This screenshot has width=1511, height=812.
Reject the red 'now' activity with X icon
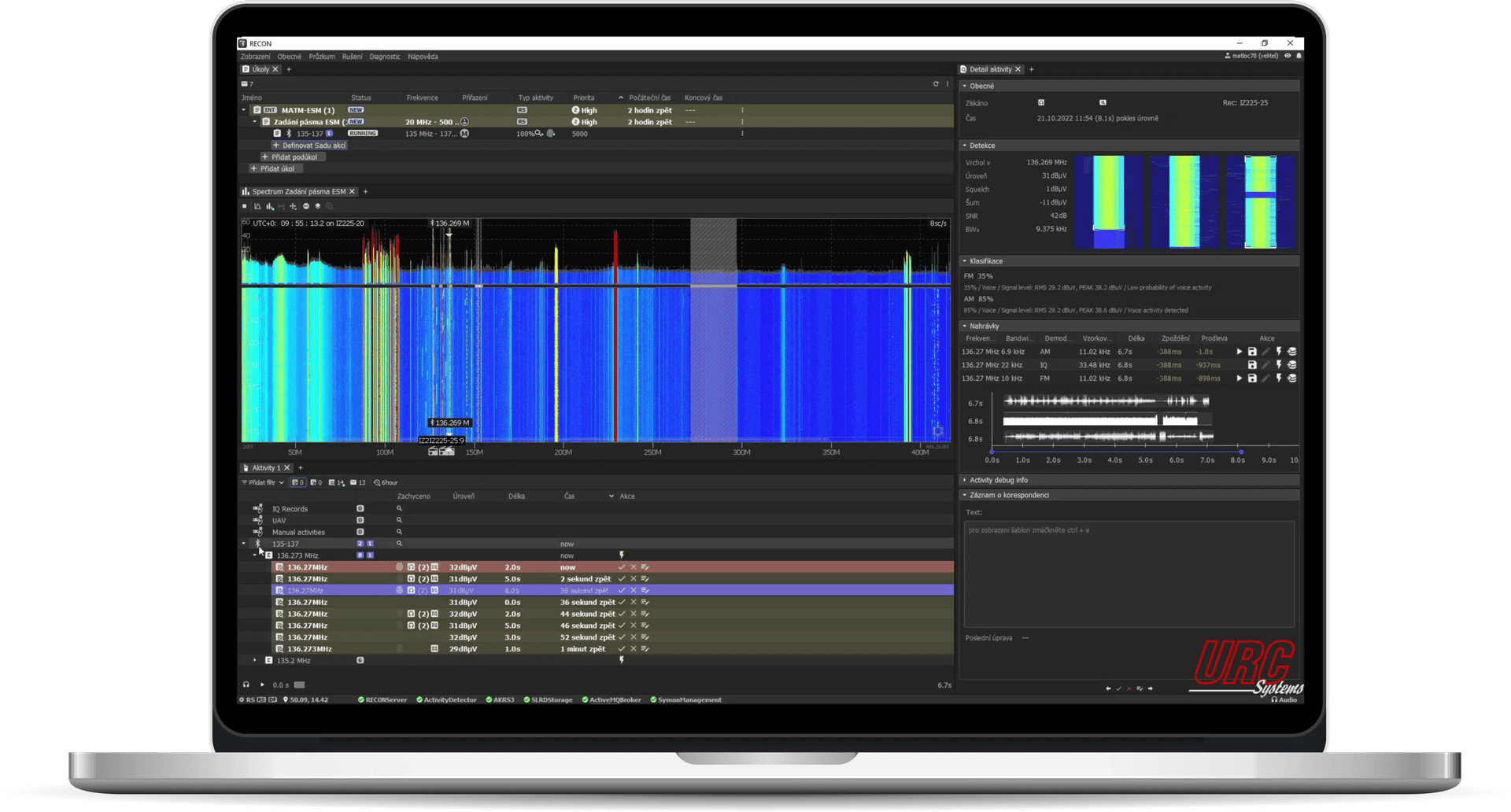tap(634, 567)
